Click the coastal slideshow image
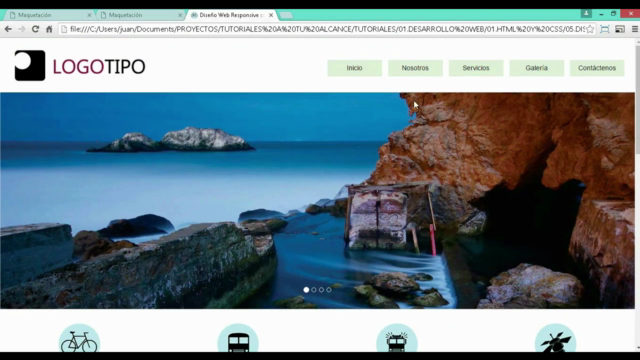Image resolution: width=640 pixels, height=360 pixels. [318, 200]
